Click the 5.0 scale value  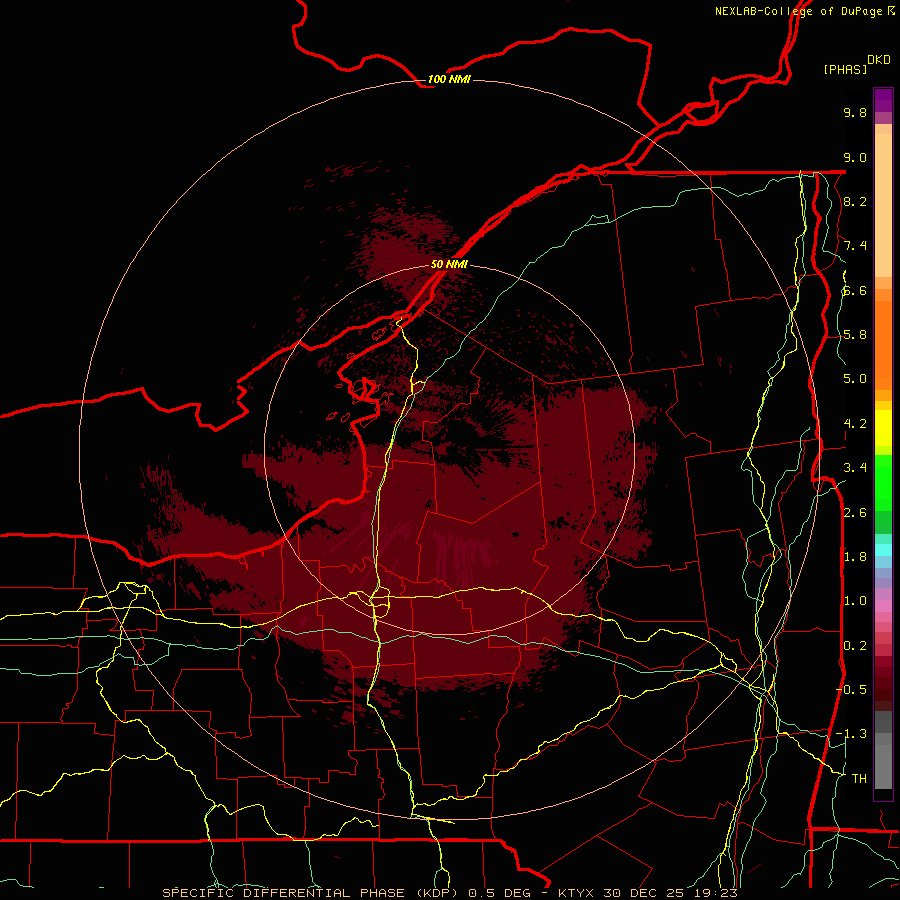coord(855,379)
